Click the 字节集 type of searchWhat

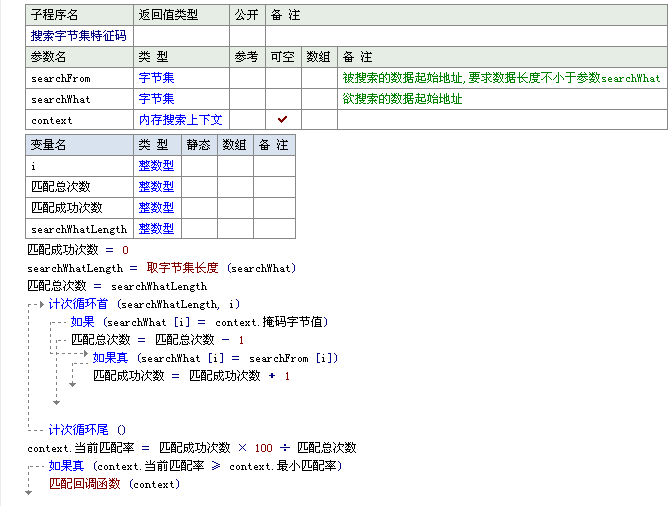[156, 99]
